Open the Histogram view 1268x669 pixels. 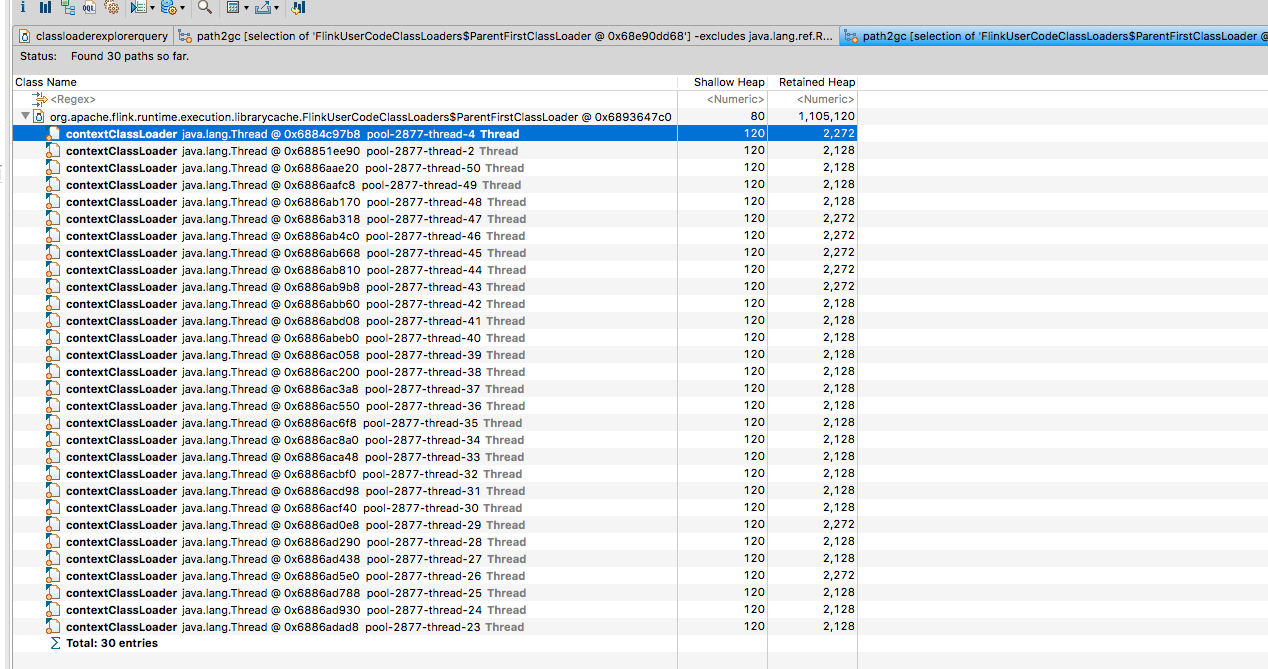pos(45,7)
